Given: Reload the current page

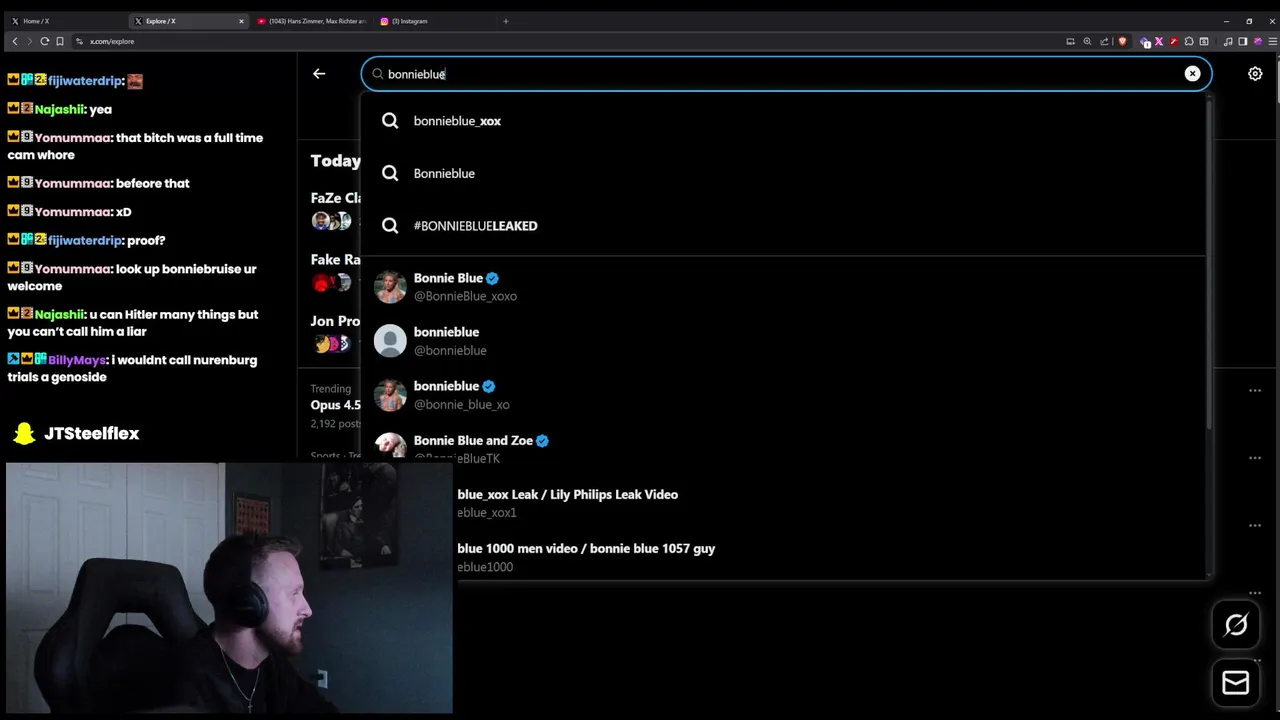Looking at the screenshot, I should point(44,41).
